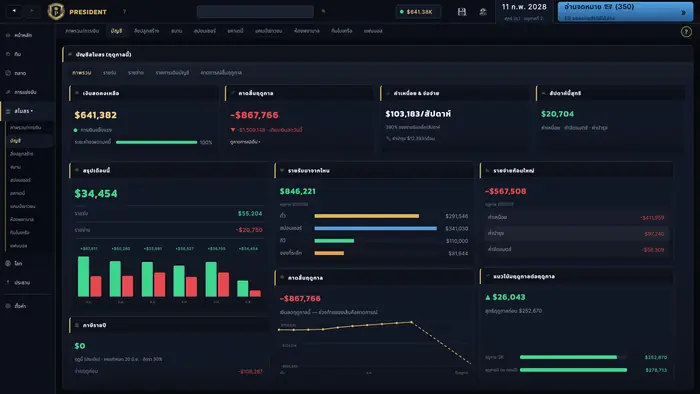Click the -$867,766 value in the top card

254,115
